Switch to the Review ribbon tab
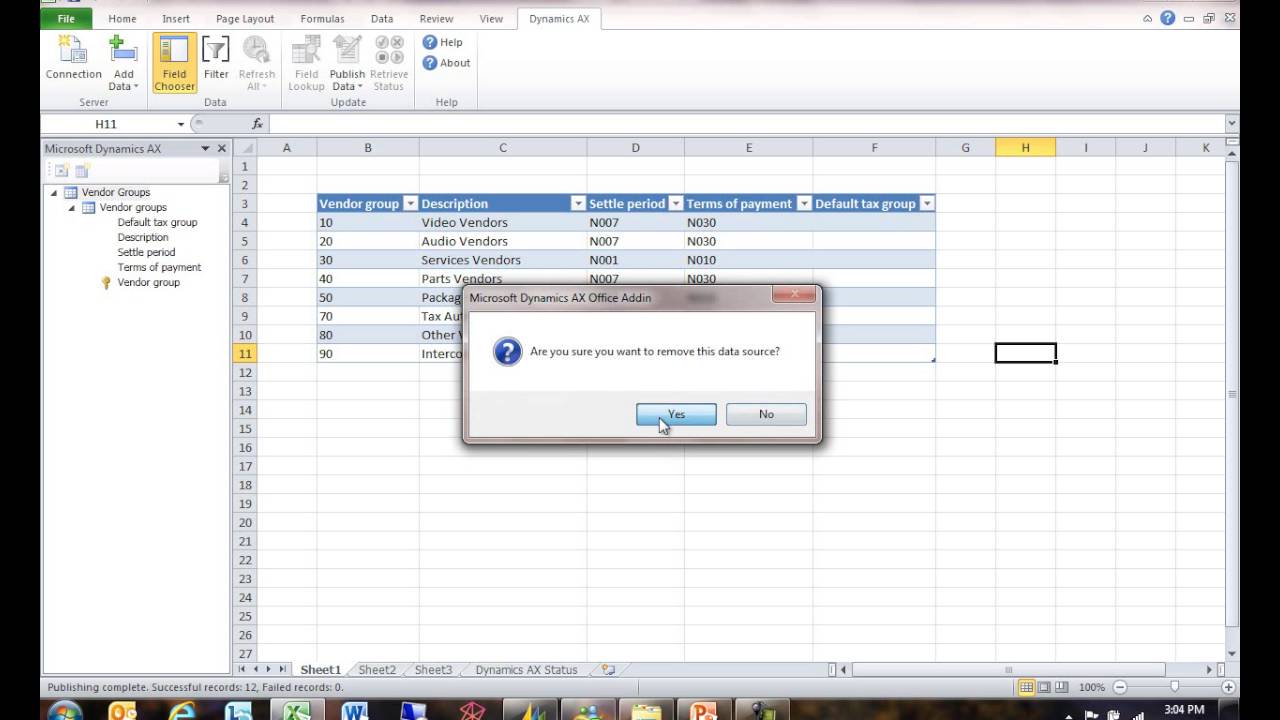 click(x=436, y=18)
